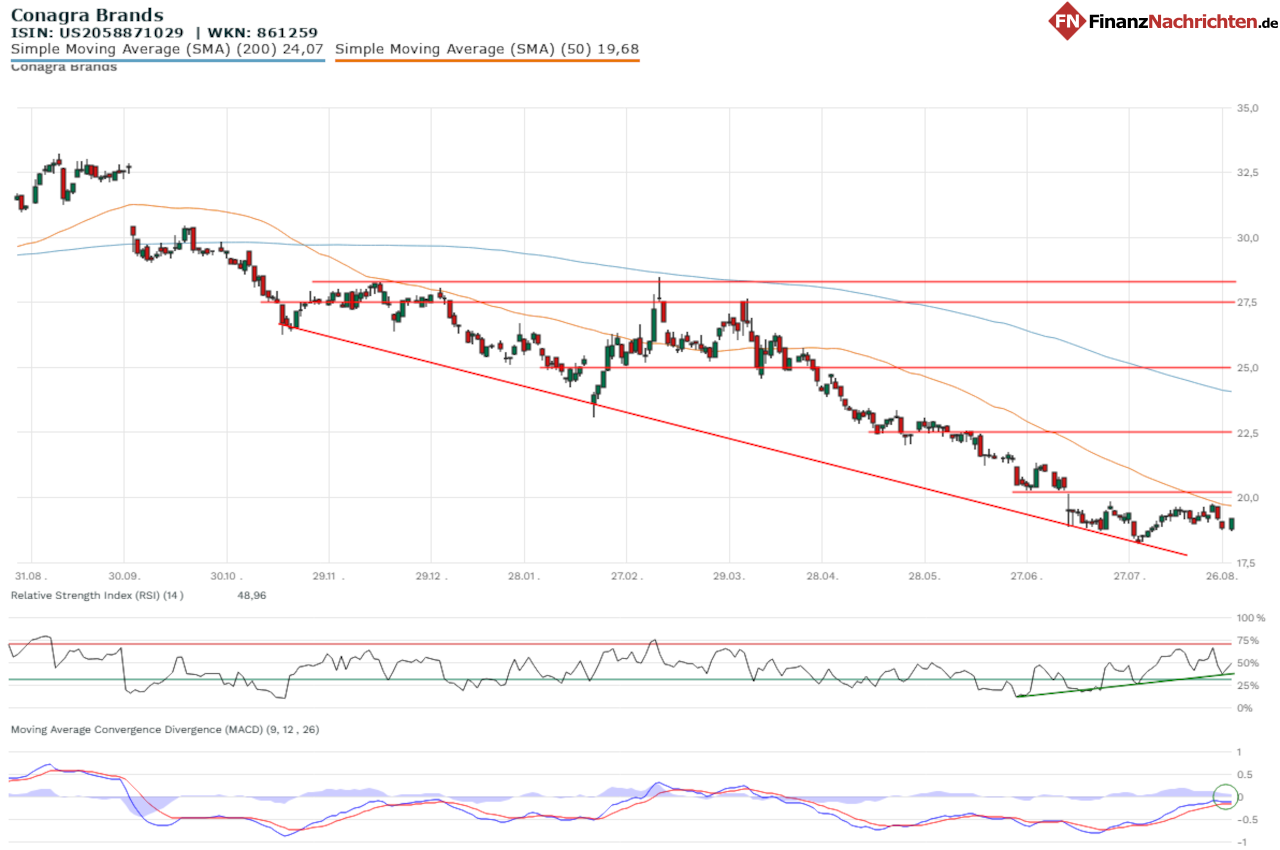Click the red FN diamond icon
The width and height of the screenshot is (1280, 850).
coord(1067,20)
